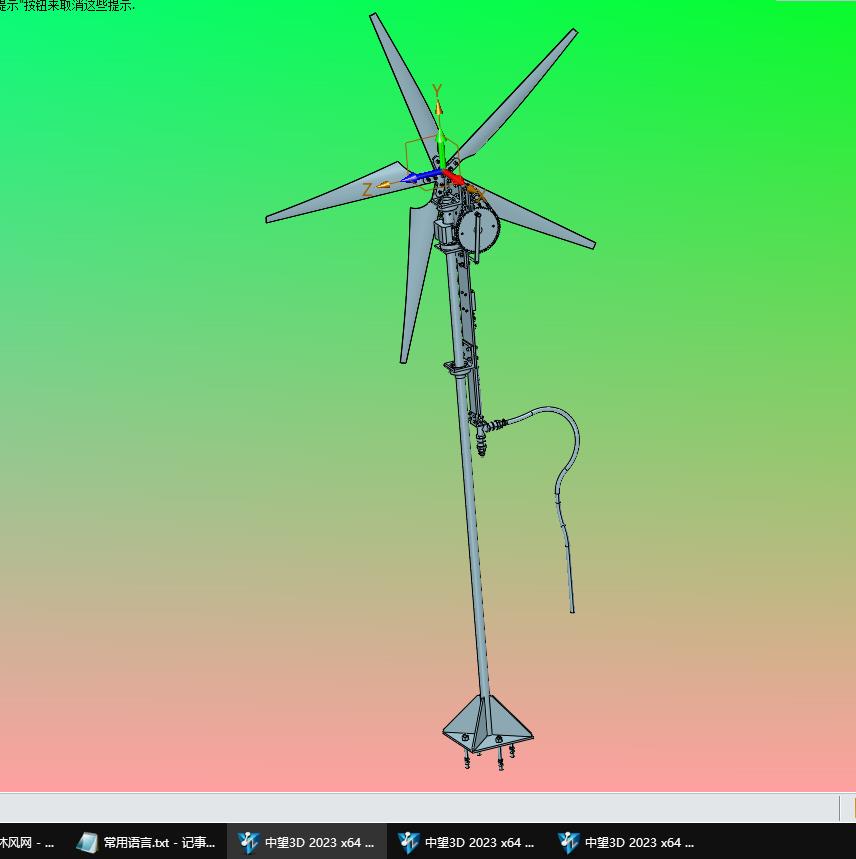Pick the bracket clamp on the tower mid-section

point(459,368)
